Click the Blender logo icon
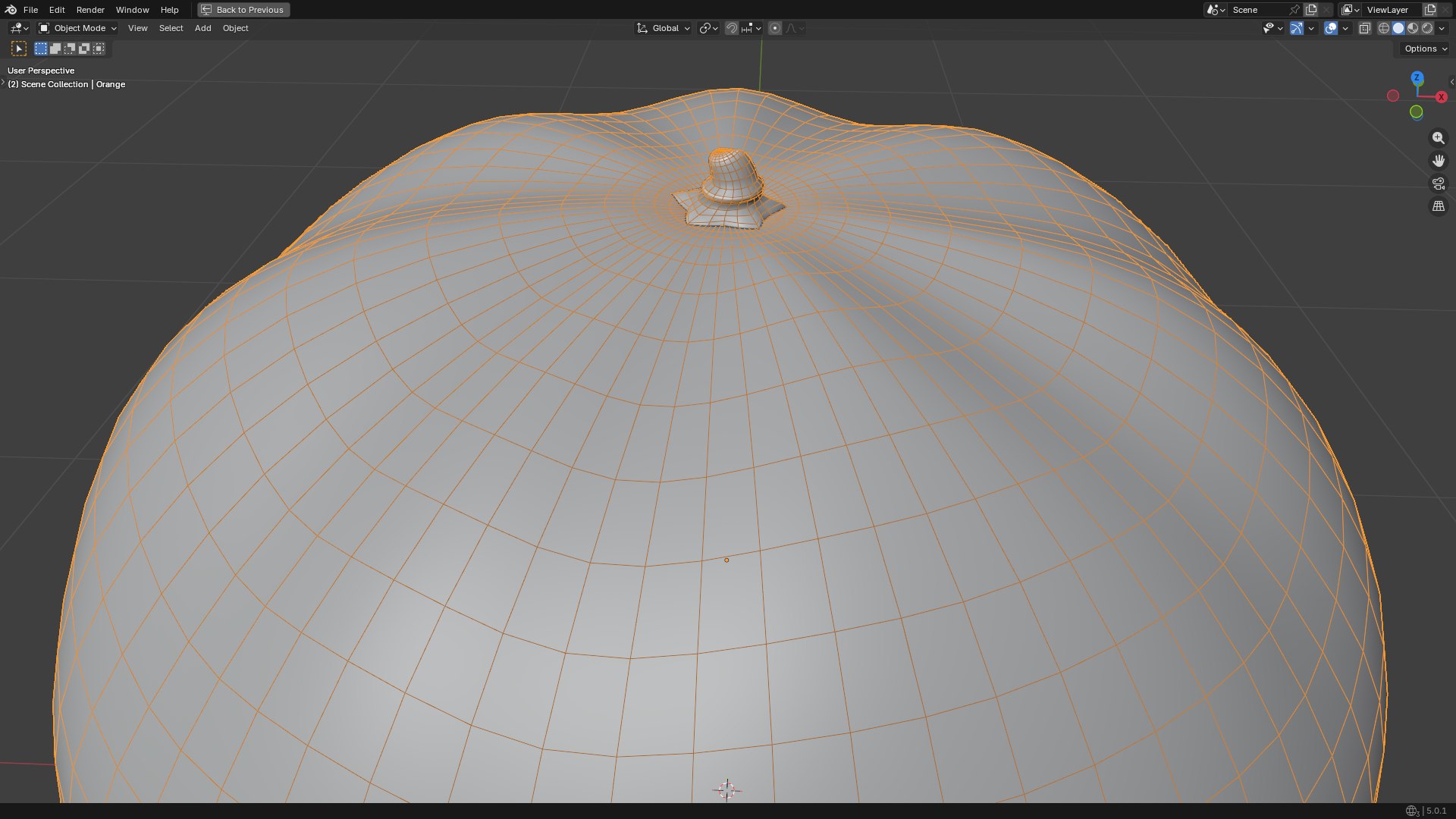The height and width of the screenshot is (819, 1456). pyautogui.click(x=11, y=10)
